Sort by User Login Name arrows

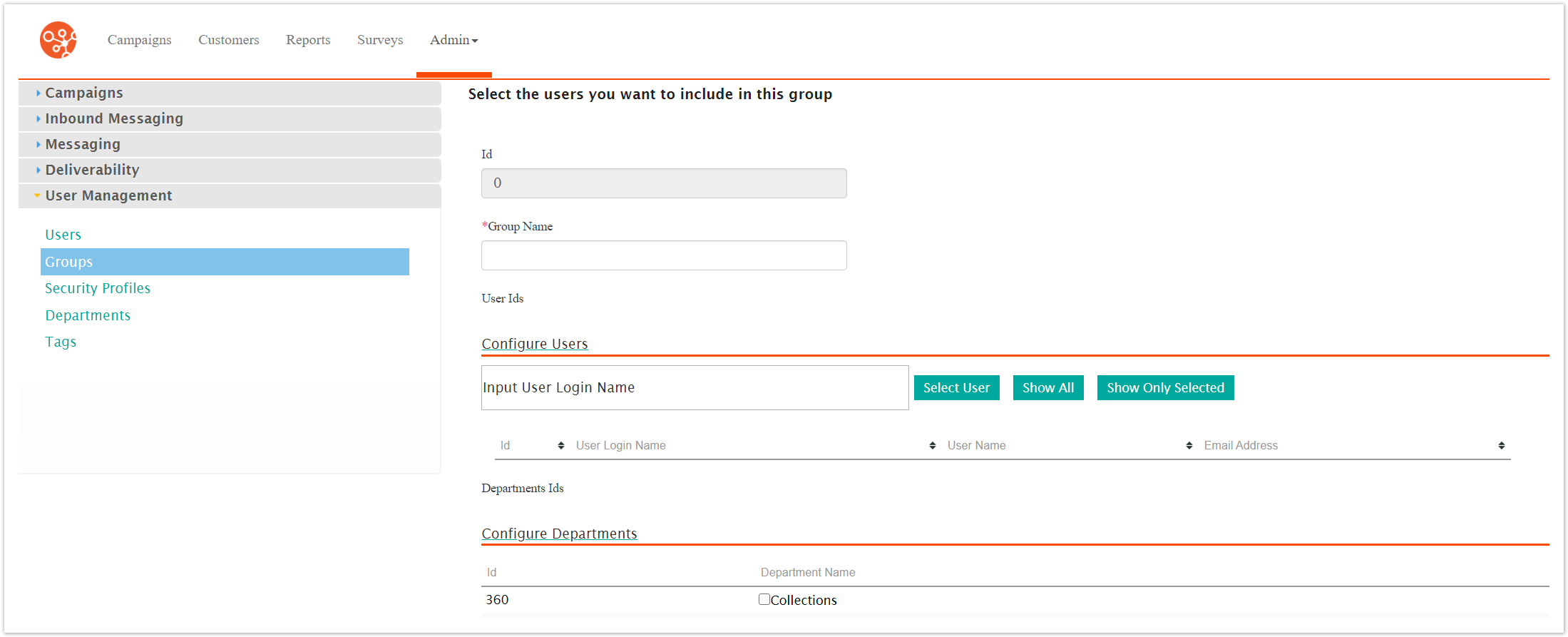932,446
